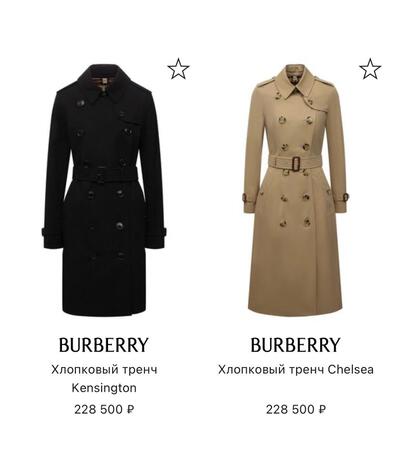Image resolution: width=400 pixels, height=474 pixels.
Task: Click the hem of the black Kensington coat
Action: pyautogui.click(x=104, y=310)
